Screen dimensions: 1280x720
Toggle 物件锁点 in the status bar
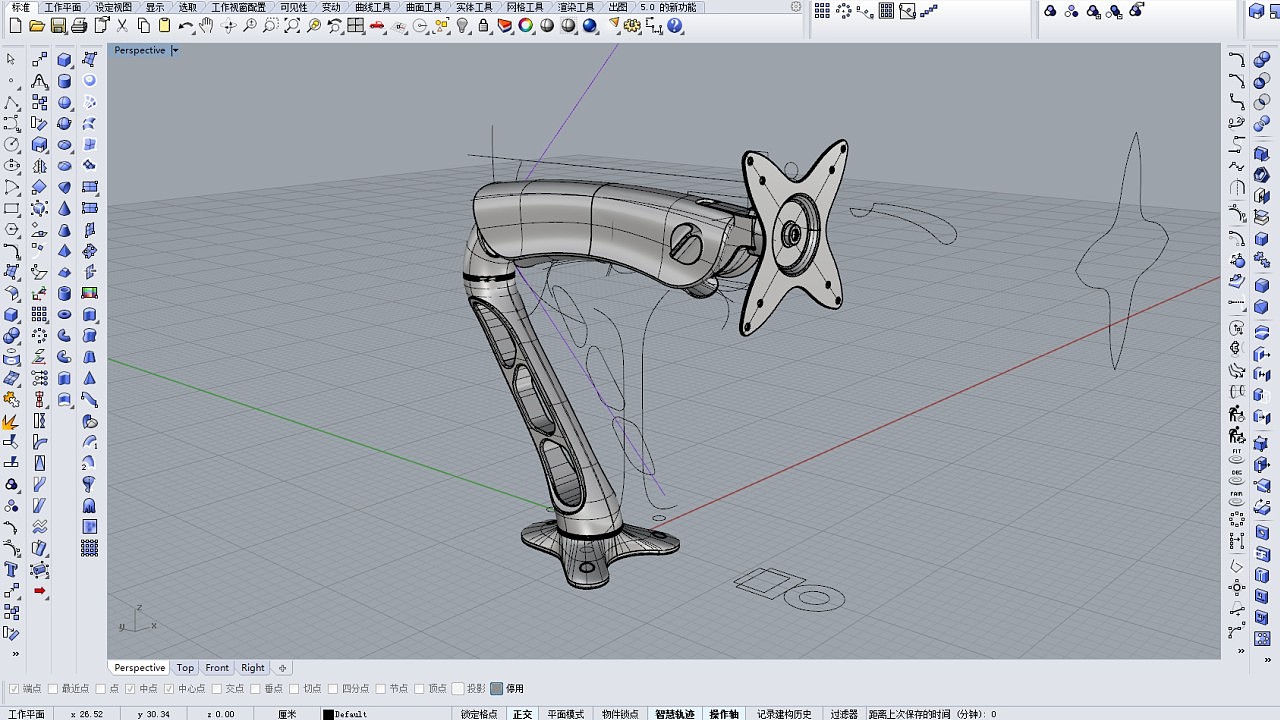coord(620,714)
